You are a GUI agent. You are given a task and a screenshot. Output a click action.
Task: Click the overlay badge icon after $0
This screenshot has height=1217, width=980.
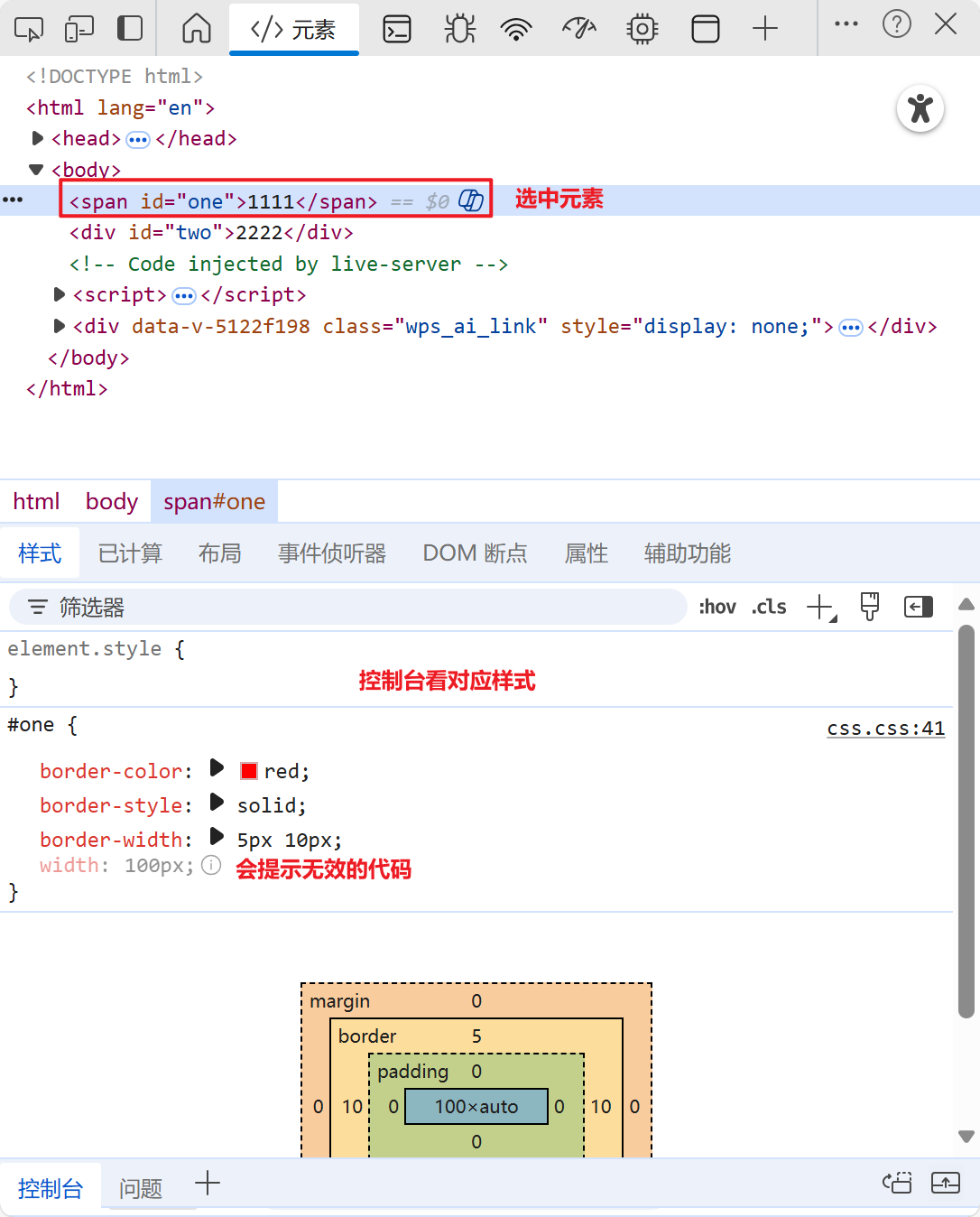(x=471, y=200)
